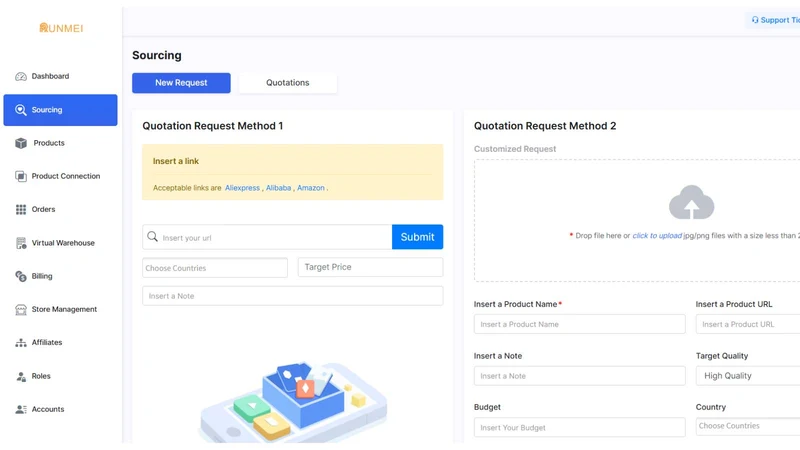Viewport: 800px width, 450px height.
Task: Open the Dashboard menu item
Action: (x=50, y=76)
